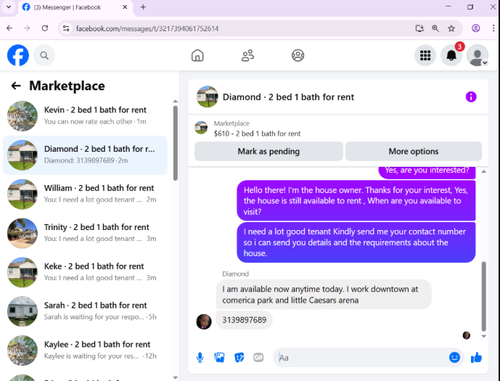Click the chat scroll-up arrow
Screen dimensions: 500x381
(483, 171)
